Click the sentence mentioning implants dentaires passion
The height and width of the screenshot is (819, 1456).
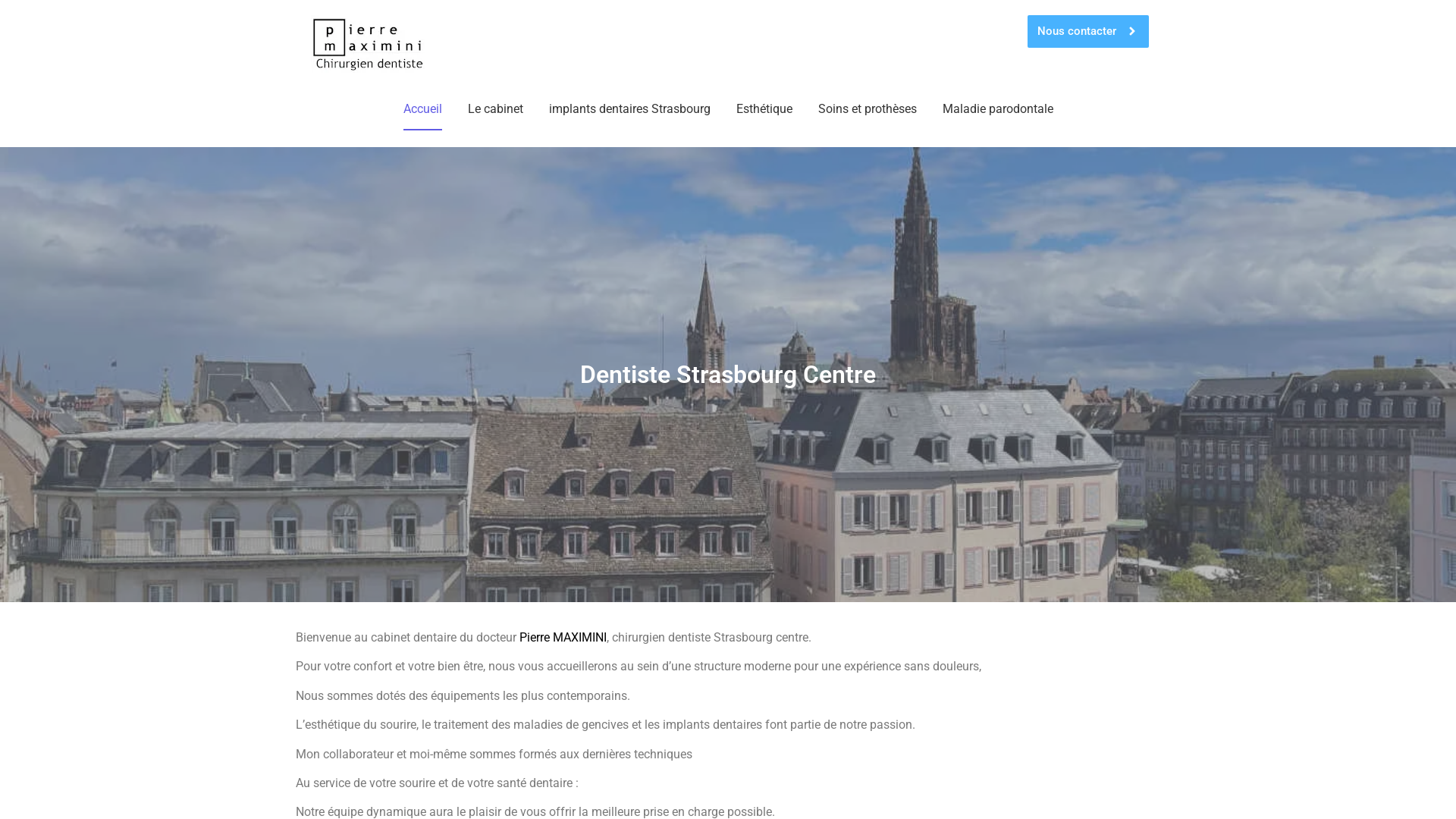click(605, 724)
